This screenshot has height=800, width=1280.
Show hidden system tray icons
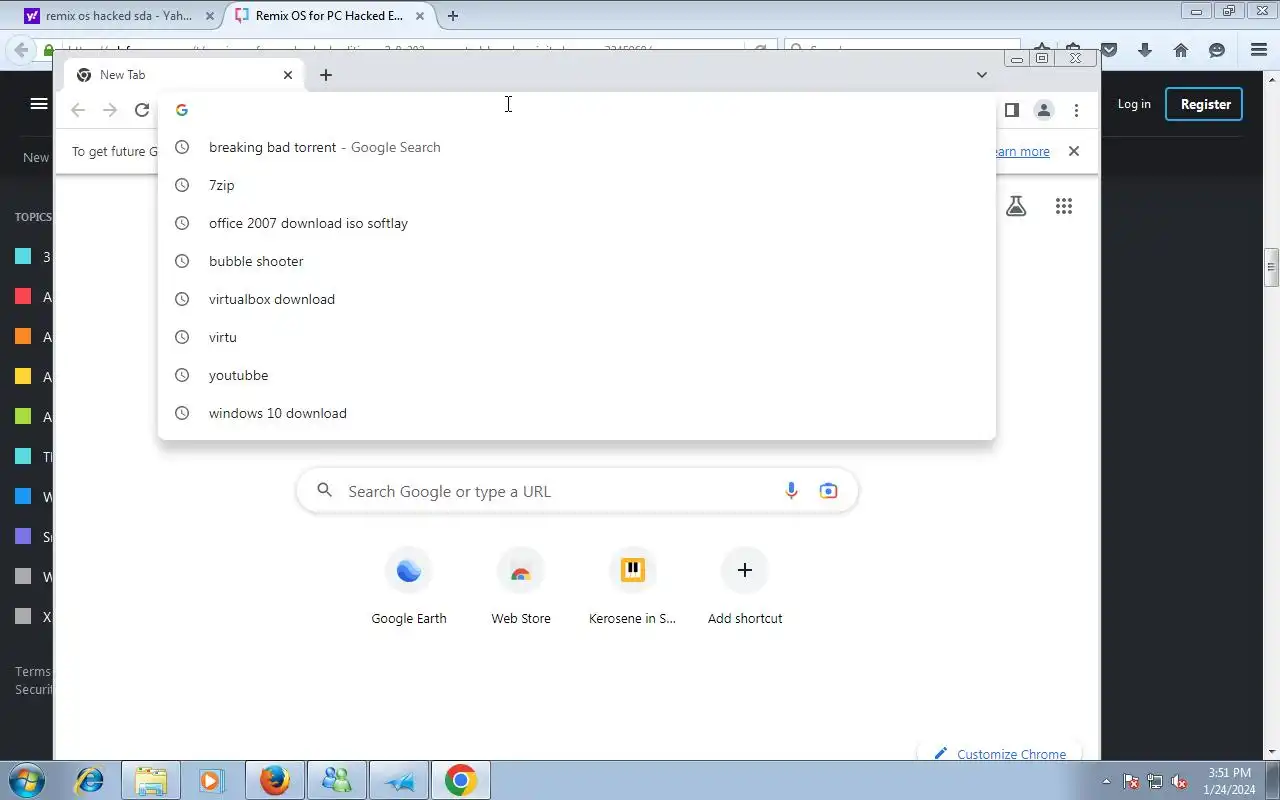pyautogui.click(x=1106, y=782)
